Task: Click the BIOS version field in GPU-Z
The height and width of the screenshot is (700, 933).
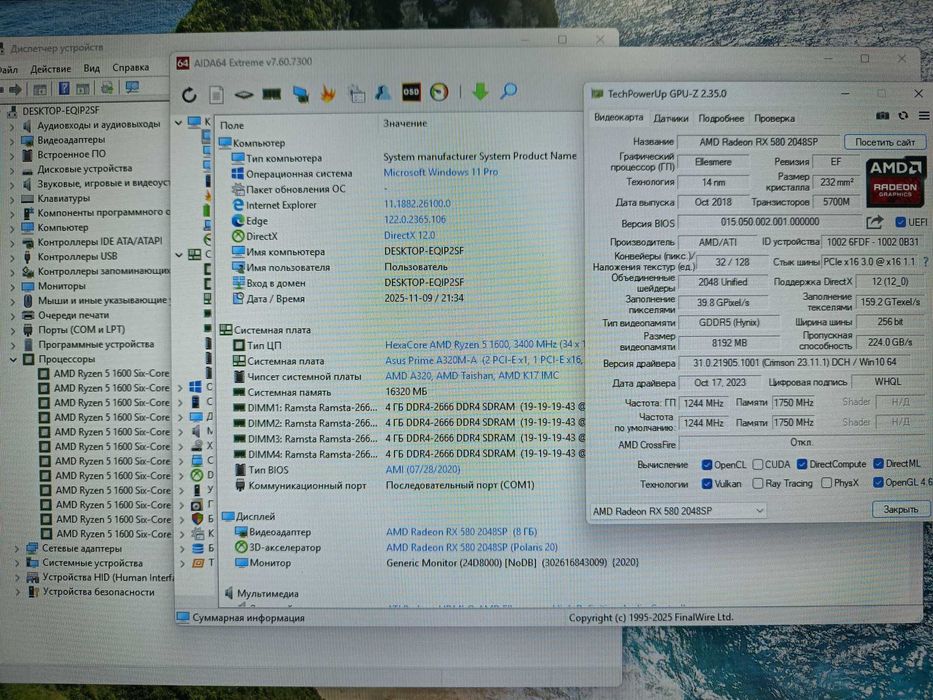Action: [x=770, y=222]
